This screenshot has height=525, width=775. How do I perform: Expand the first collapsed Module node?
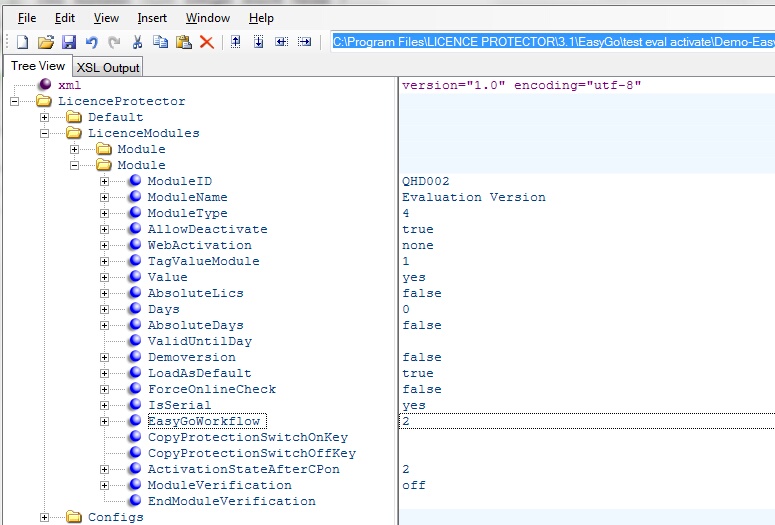(x=74, y=149)
